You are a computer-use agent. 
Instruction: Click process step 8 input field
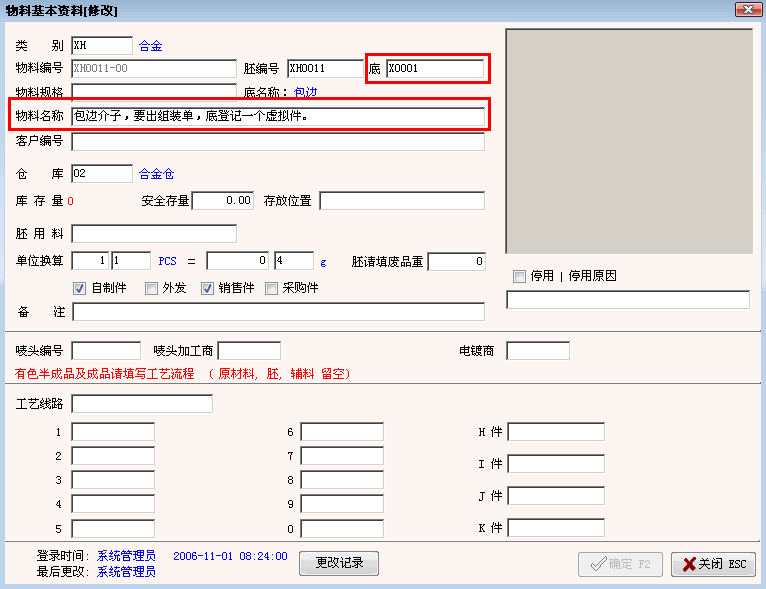(x=342, y=480)
